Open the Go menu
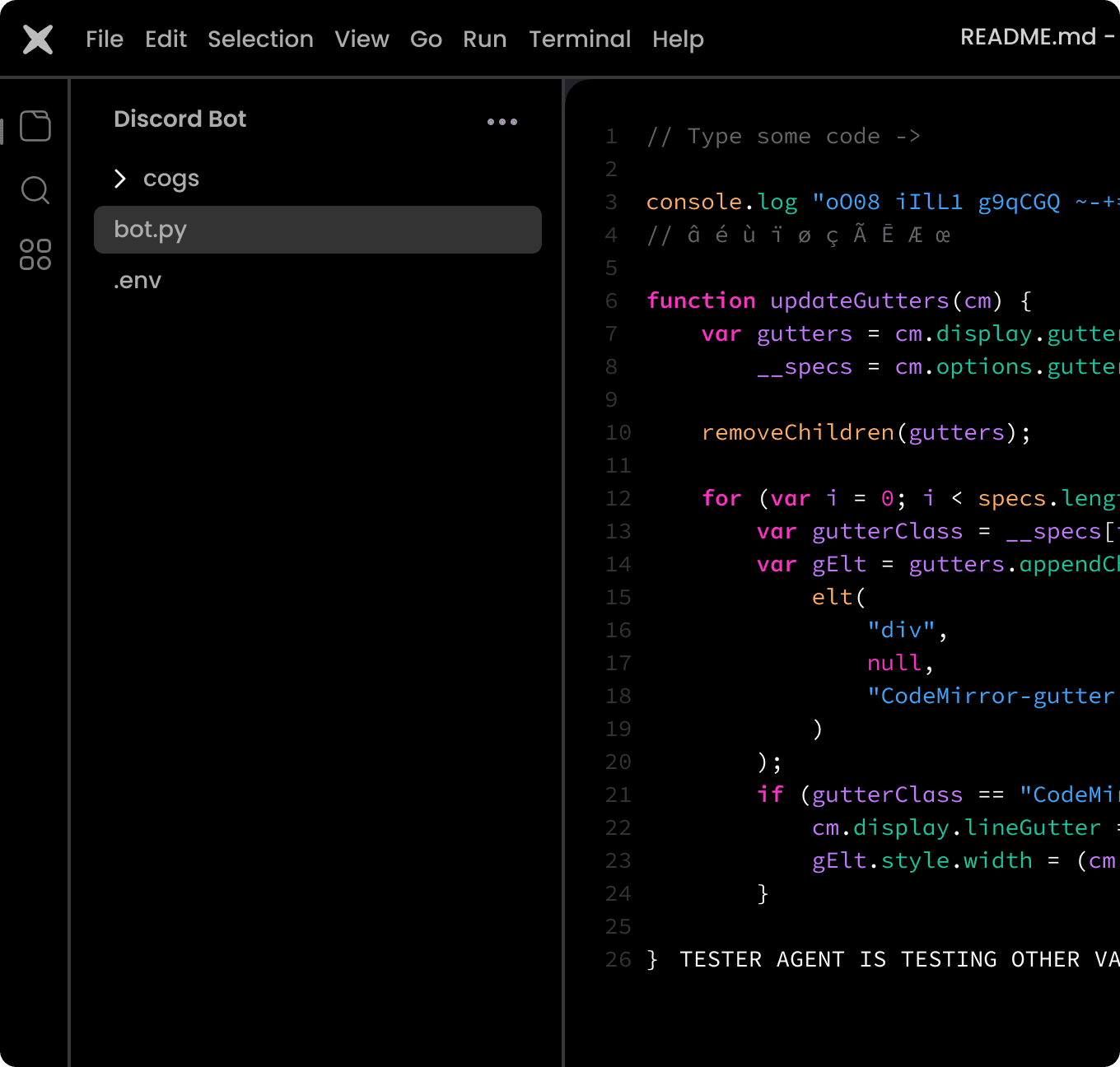This screenshot has width=1120, height=1067. coord(426,39)
